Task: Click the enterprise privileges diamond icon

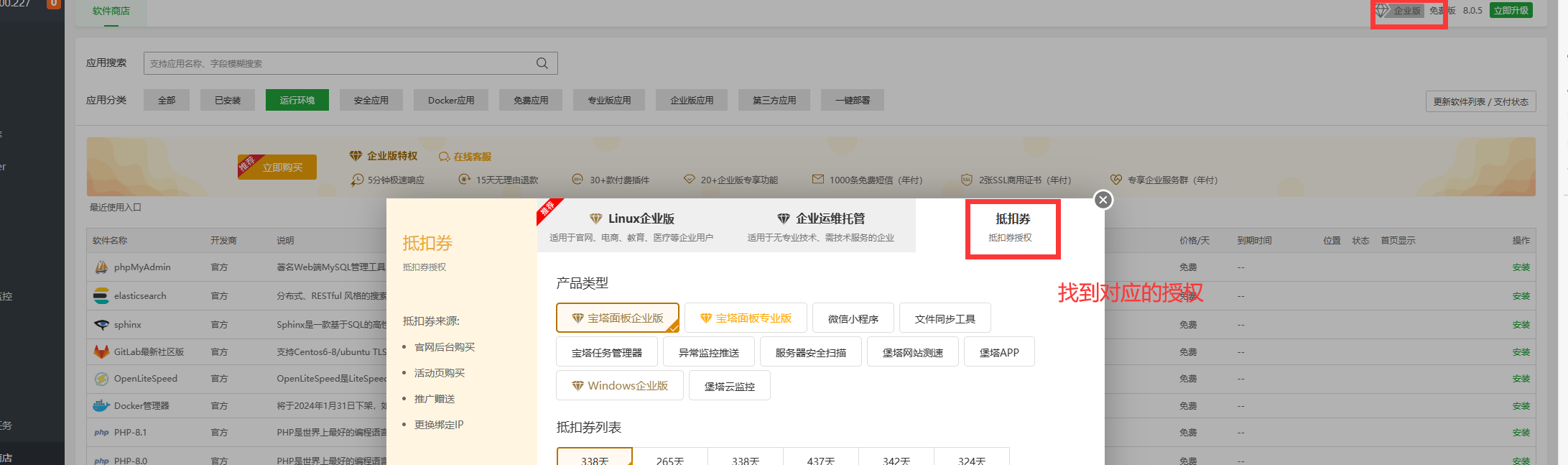Action: click(356, 156)
